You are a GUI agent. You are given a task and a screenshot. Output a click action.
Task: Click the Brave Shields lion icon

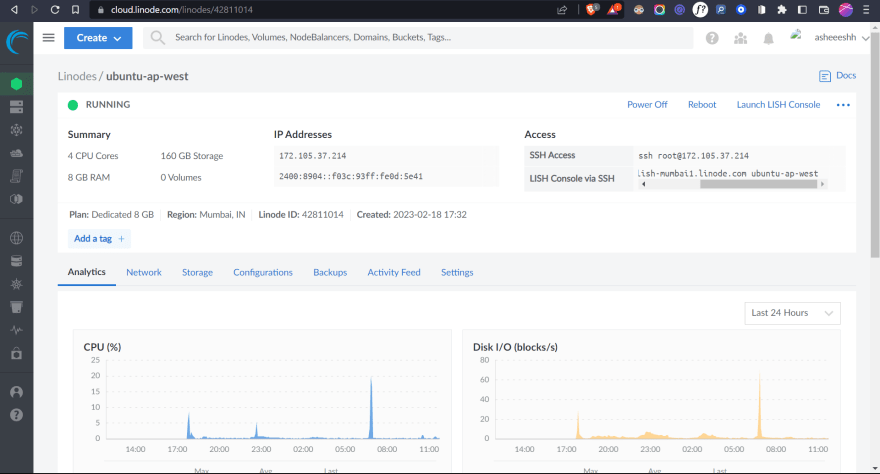point(592,9)
